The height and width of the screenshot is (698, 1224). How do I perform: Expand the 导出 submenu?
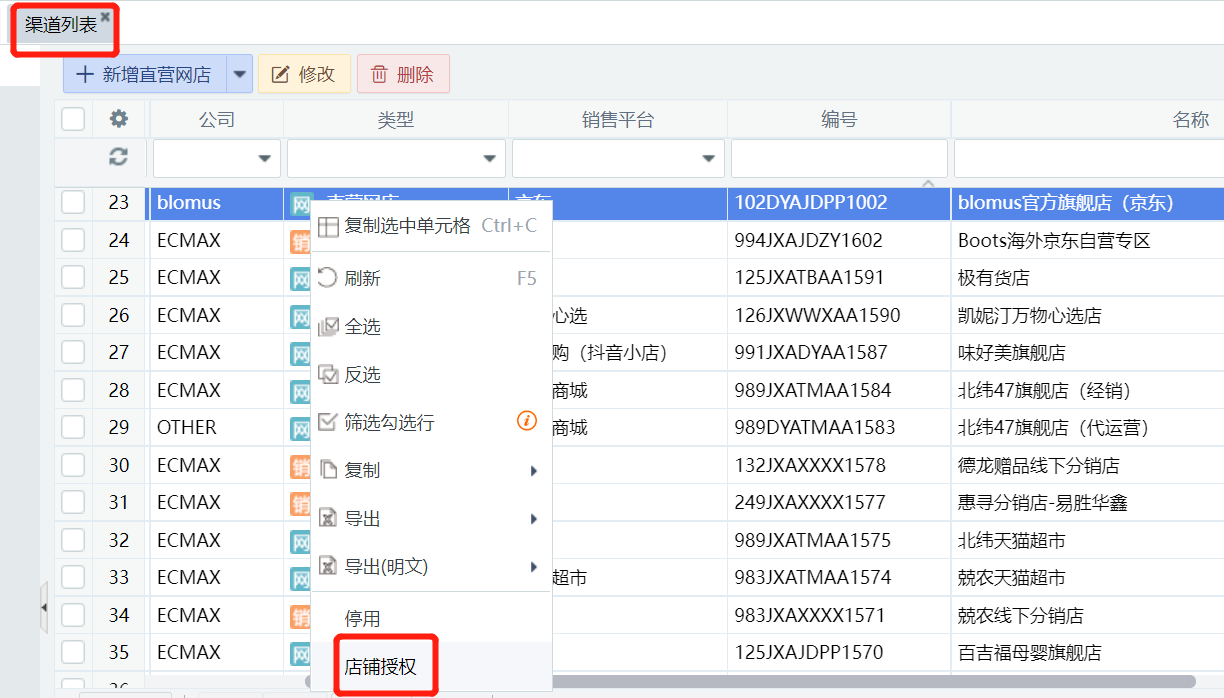tap(431, 519)
